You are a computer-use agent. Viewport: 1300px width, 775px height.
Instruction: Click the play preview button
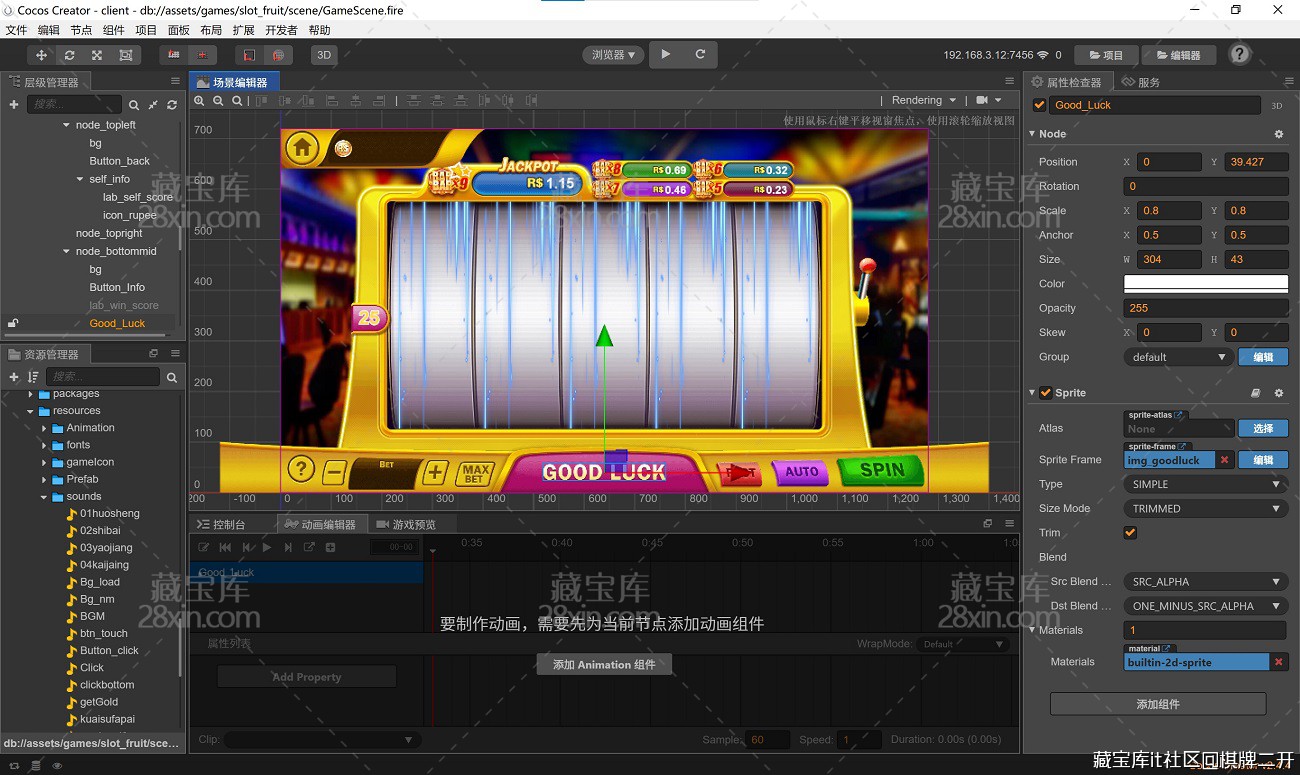point(666,55)
